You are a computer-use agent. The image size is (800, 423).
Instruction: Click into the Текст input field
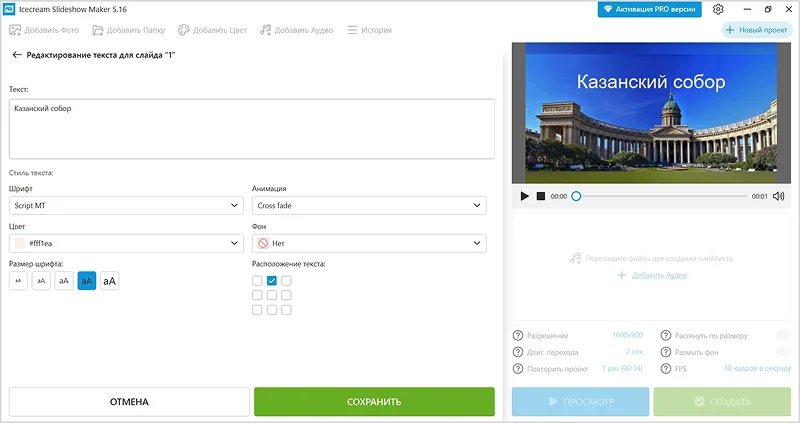tap(252, 128)
